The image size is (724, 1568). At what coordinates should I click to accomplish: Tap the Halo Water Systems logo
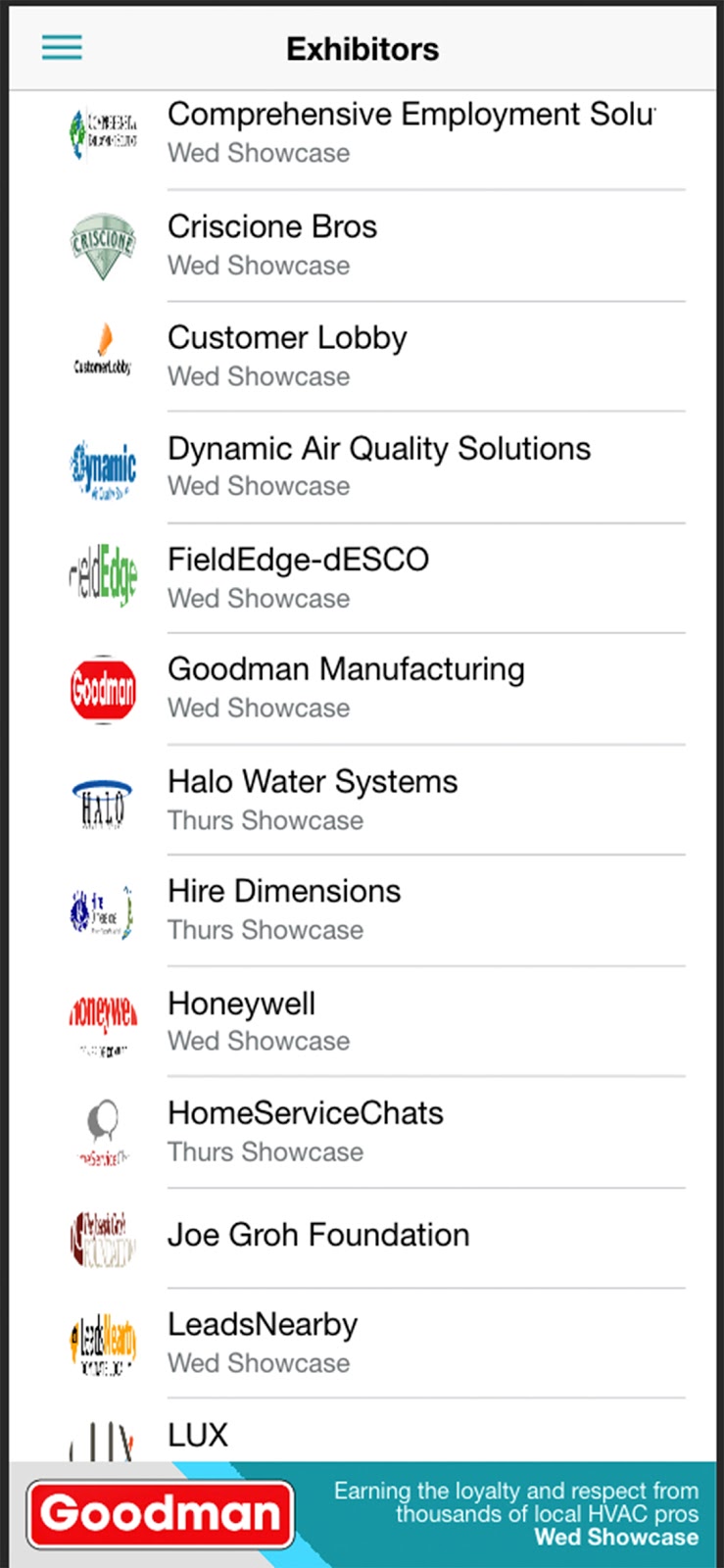[x=103, y=801]
